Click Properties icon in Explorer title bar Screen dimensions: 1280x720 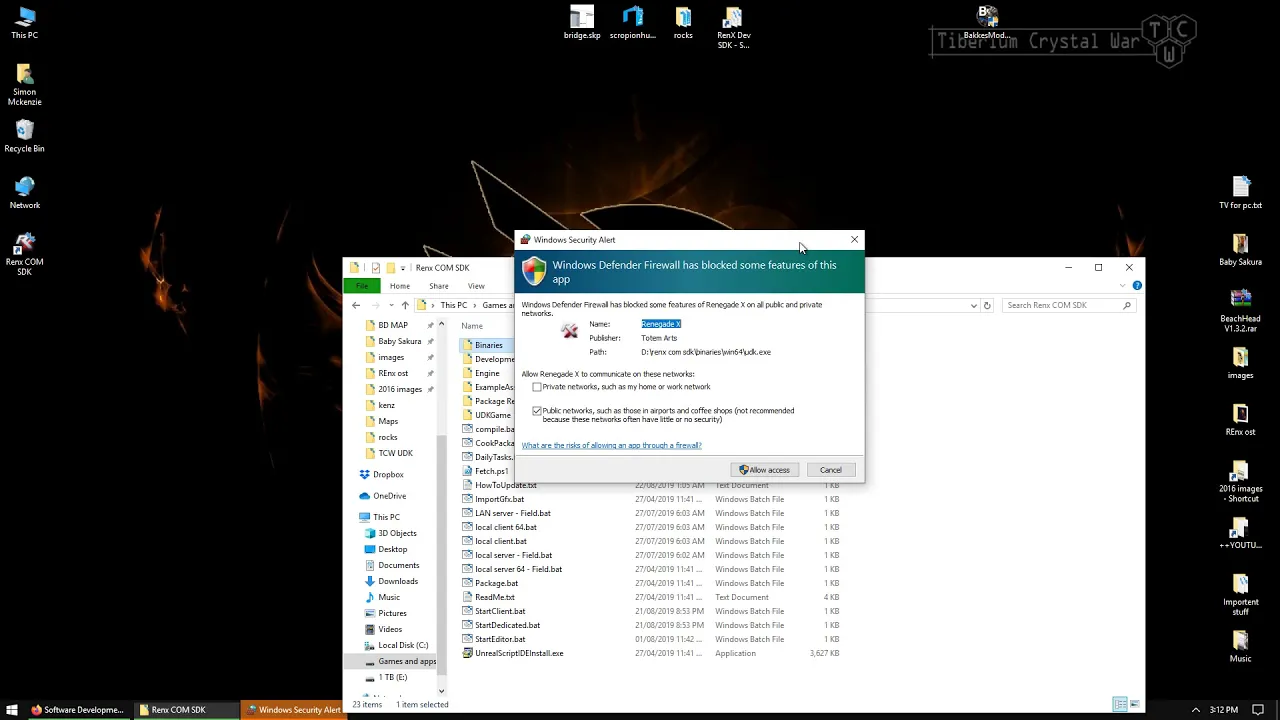(x=375, y=268)
